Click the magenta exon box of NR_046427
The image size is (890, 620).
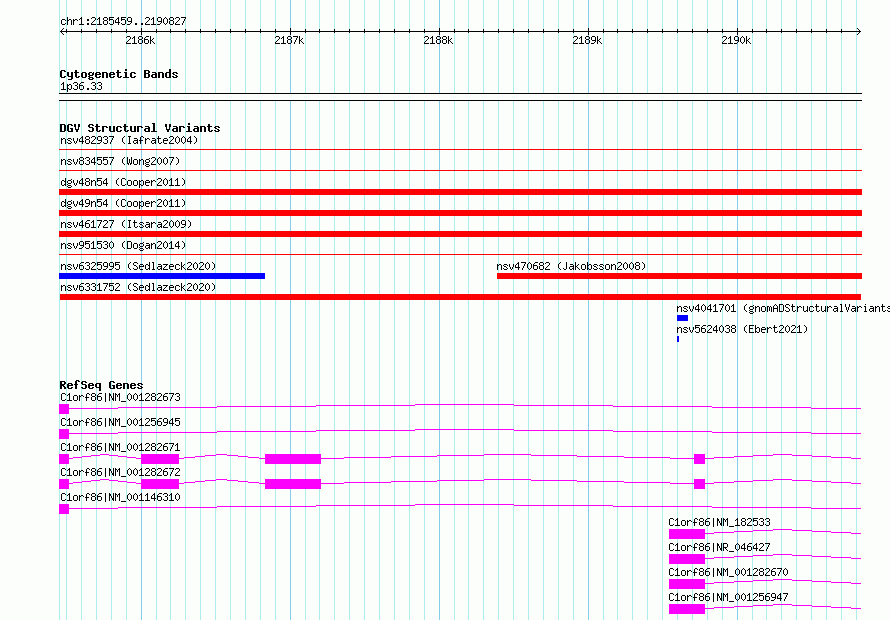point(687,559)
